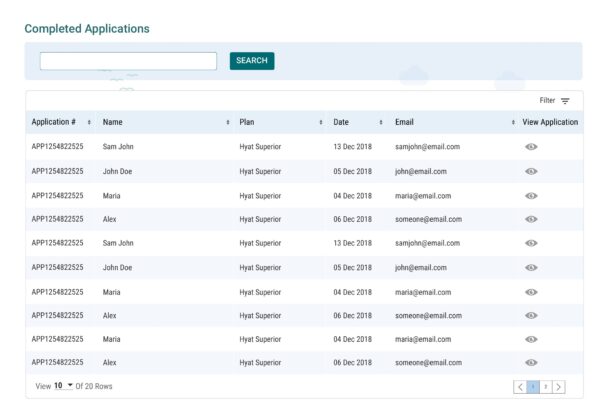Click the last Maria name cell
The image size is (600, 400).
click(111, 339)
